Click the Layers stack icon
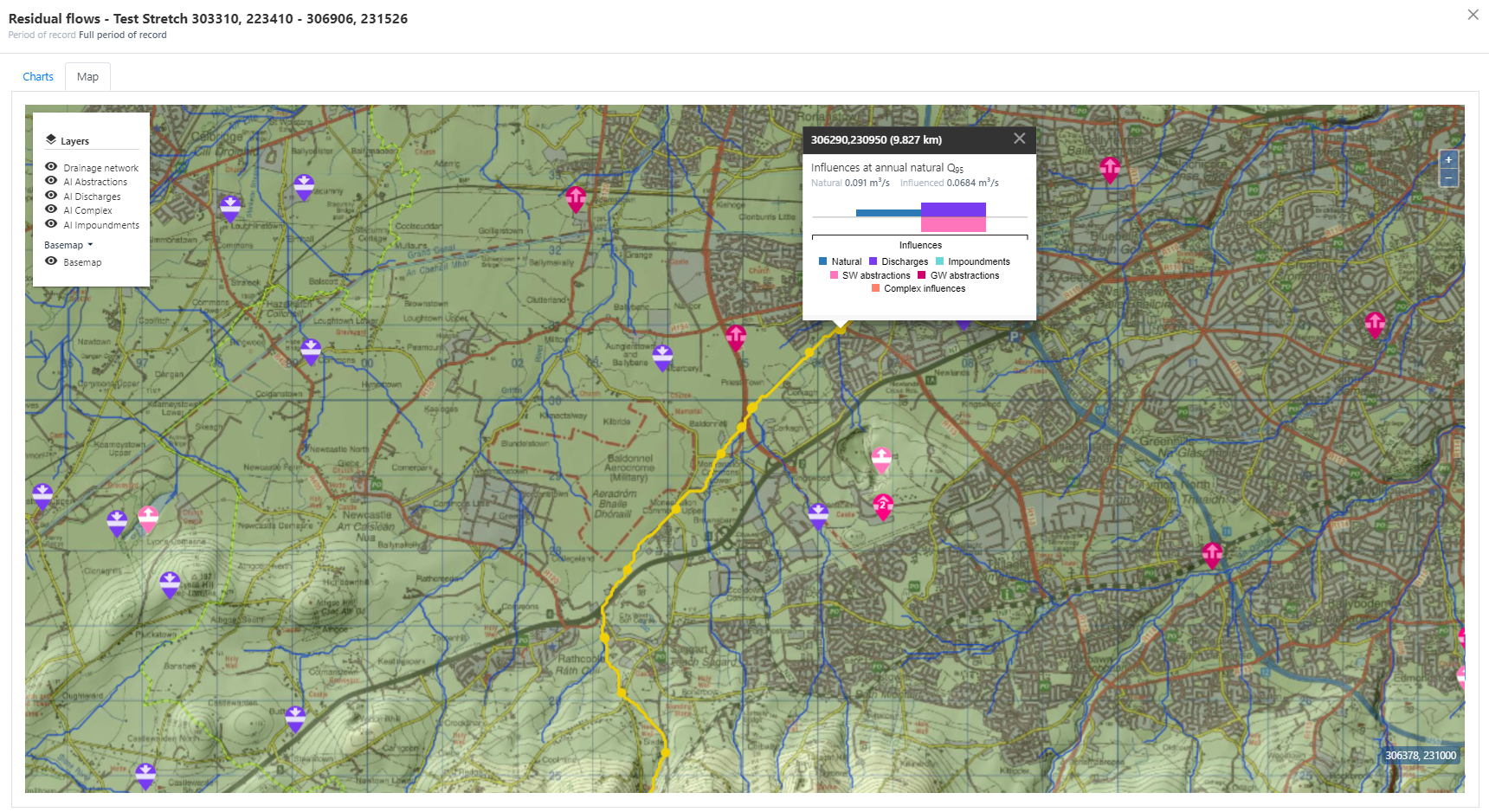1489x812 pixels. coord(51,140)
